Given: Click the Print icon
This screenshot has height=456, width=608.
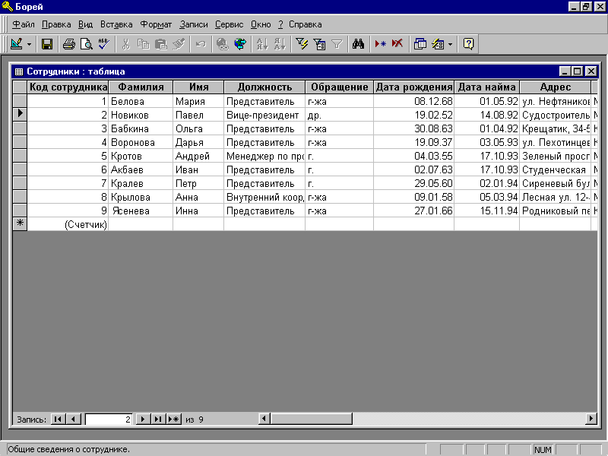Looking at the screenshot, I should coord(69,44).
